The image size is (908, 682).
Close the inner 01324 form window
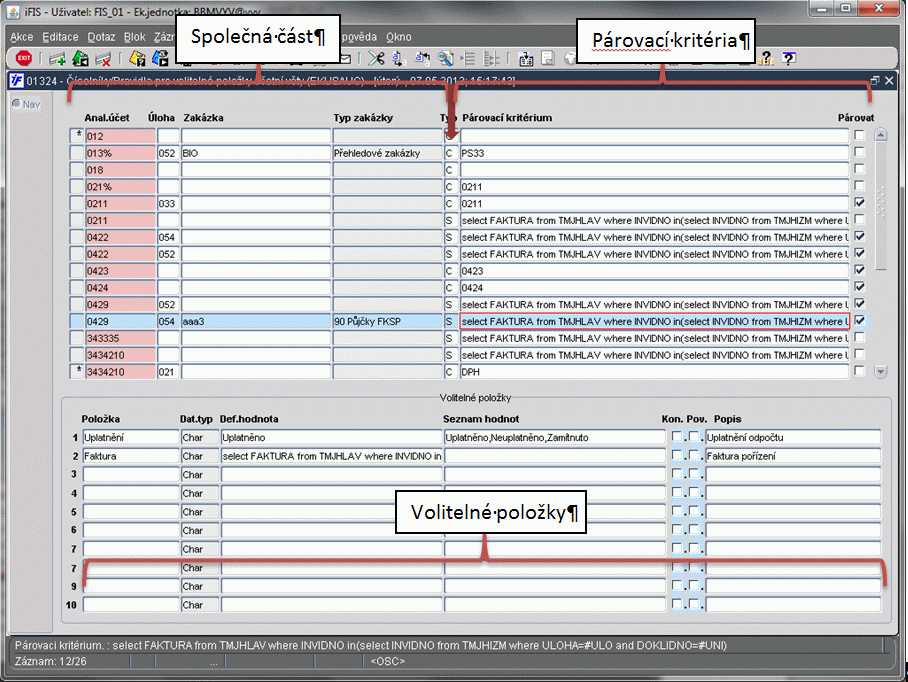pyautogui.click(x=889, y=80)
